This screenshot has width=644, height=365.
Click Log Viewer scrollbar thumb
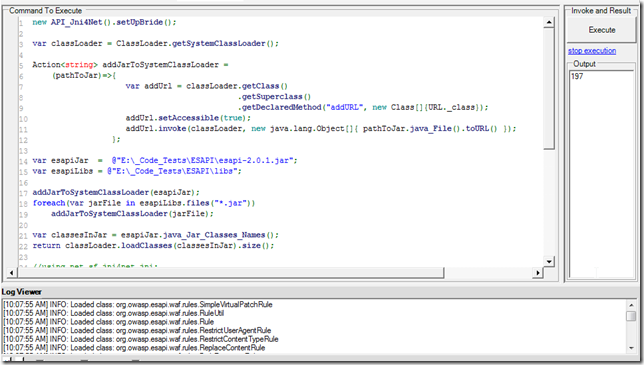point(631,316)
